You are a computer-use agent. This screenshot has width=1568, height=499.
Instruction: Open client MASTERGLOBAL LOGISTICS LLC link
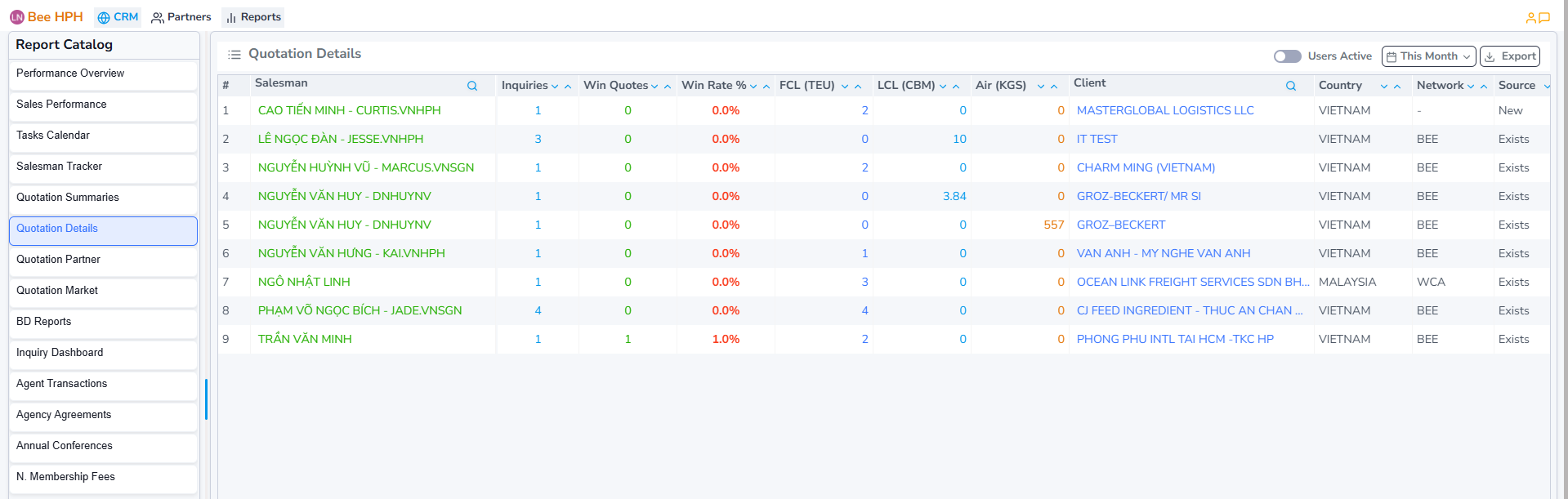click(x=1164, y=110)
